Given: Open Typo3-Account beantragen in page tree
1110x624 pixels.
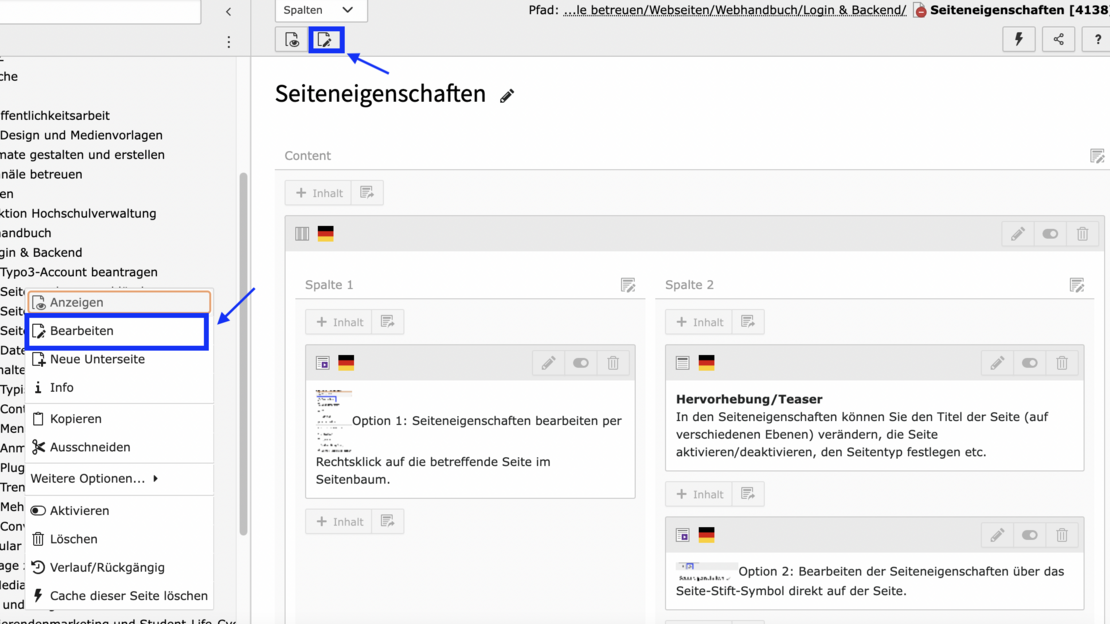Looking at the screenshot, I should [79, 272].
